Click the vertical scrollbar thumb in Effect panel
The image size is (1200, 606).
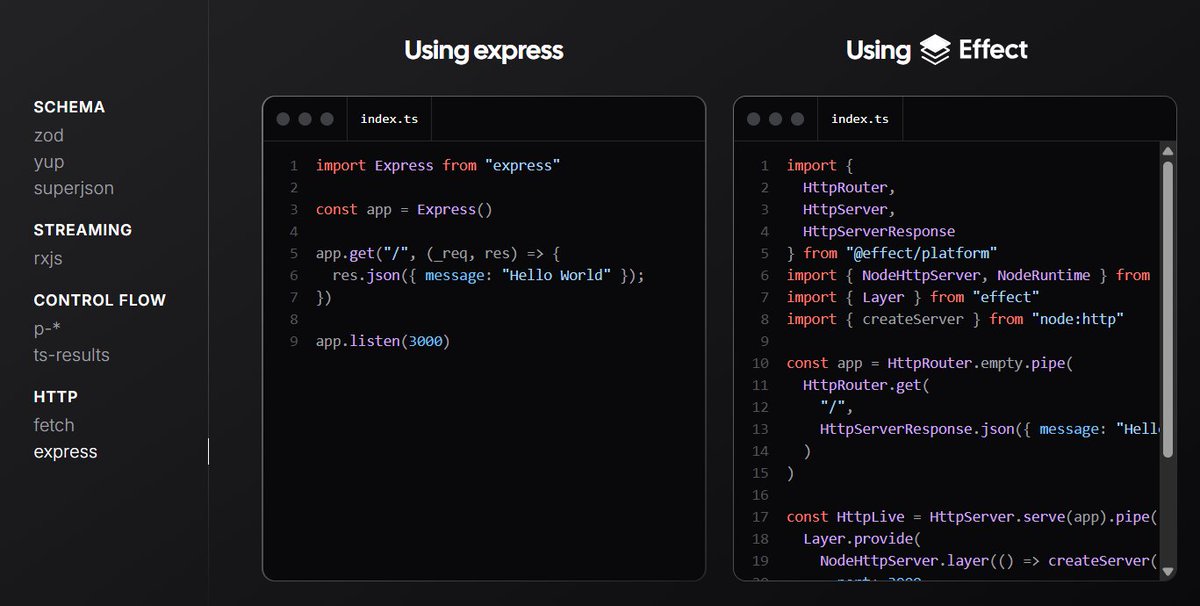(x=1167, y=310)
